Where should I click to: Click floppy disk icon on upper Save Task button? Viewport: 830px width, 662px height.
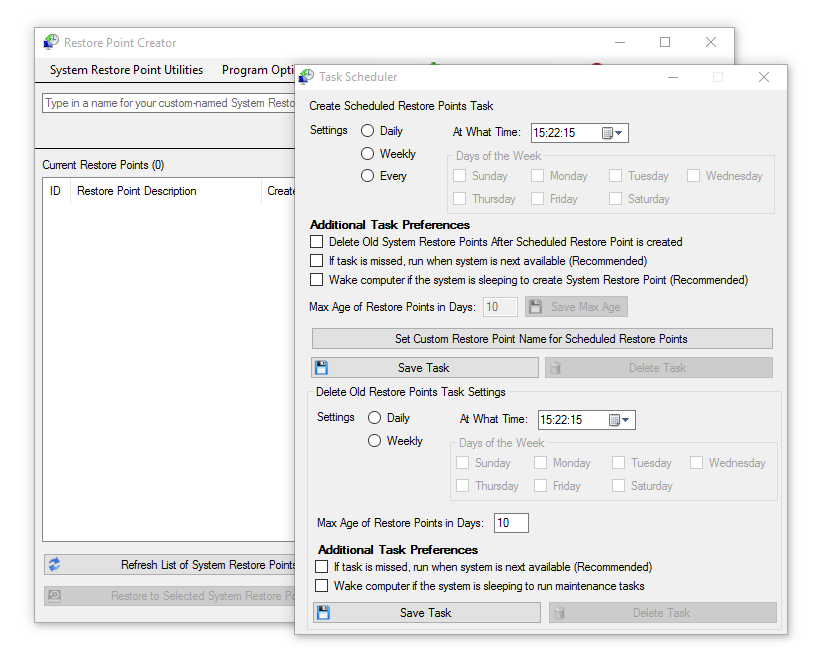point(321,367)
